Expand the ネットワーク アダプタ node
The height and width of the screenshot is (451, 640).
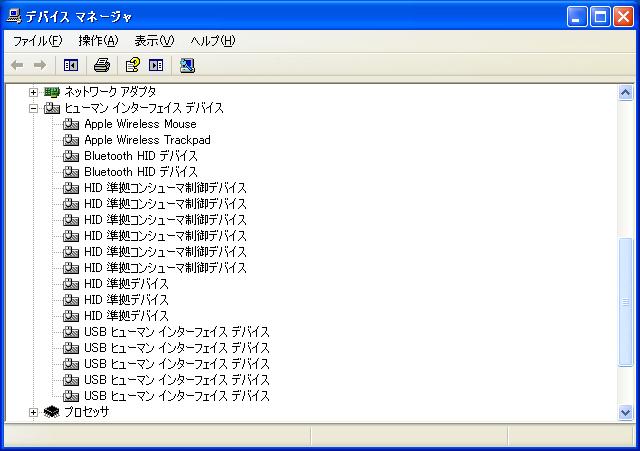coord(33,92)
